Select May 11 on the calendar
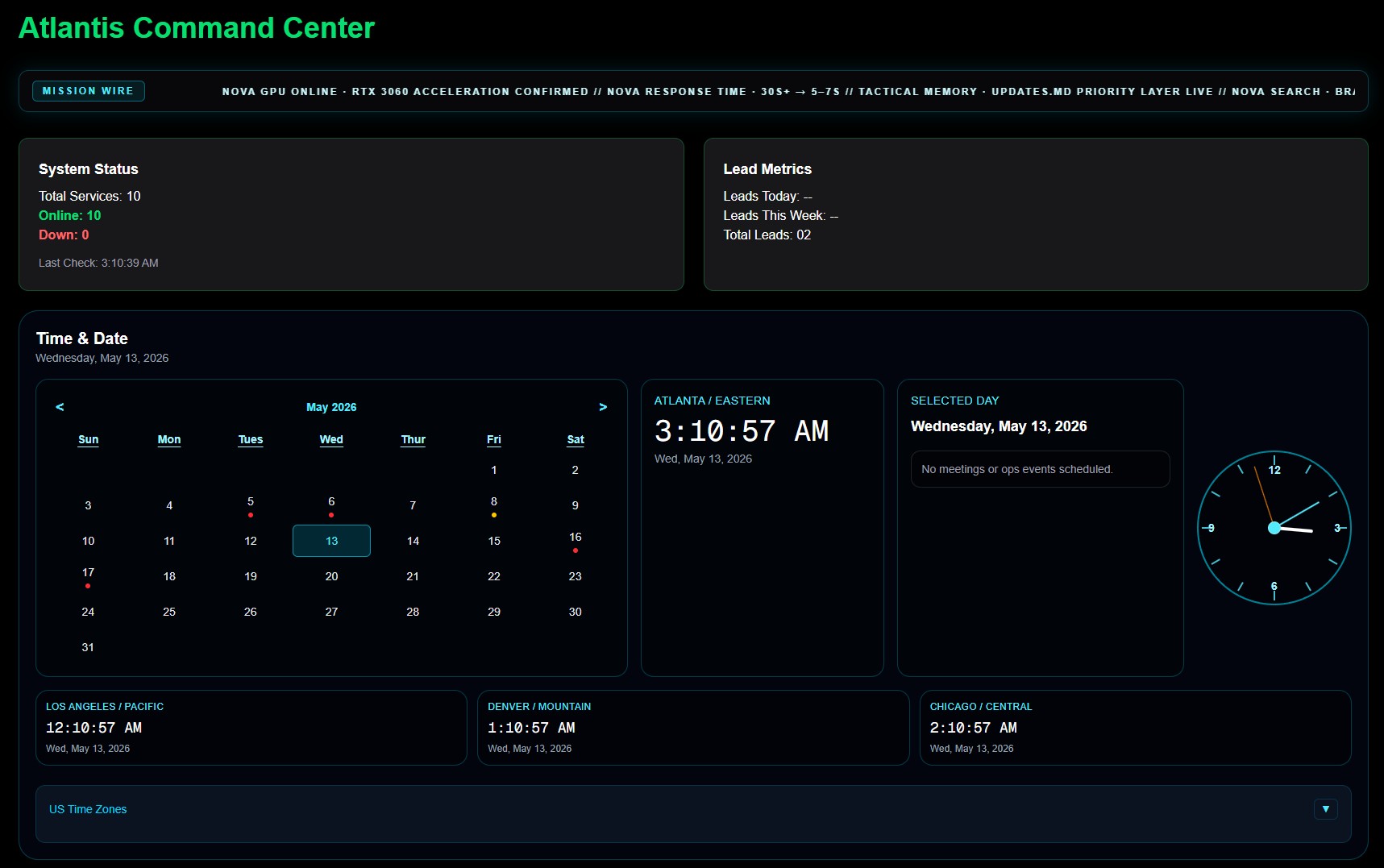Screen dimensions: 1384x868 169,541
